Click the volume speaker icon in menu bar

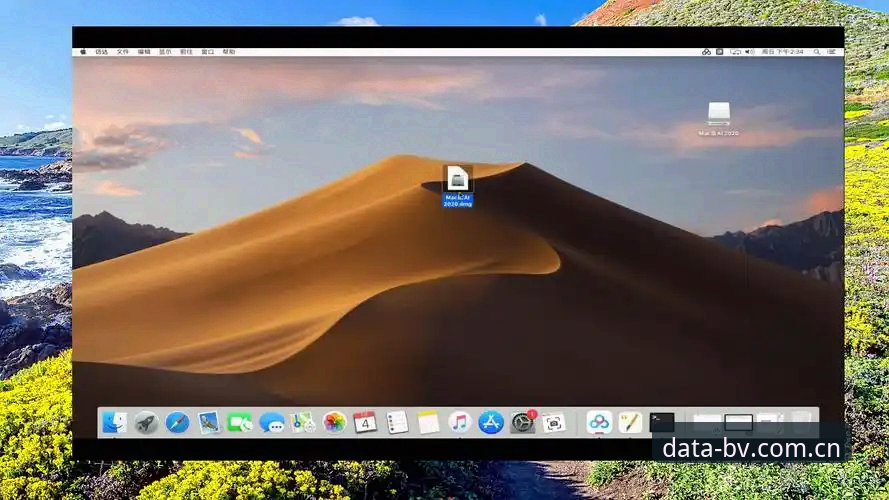[x=750, y=52]
